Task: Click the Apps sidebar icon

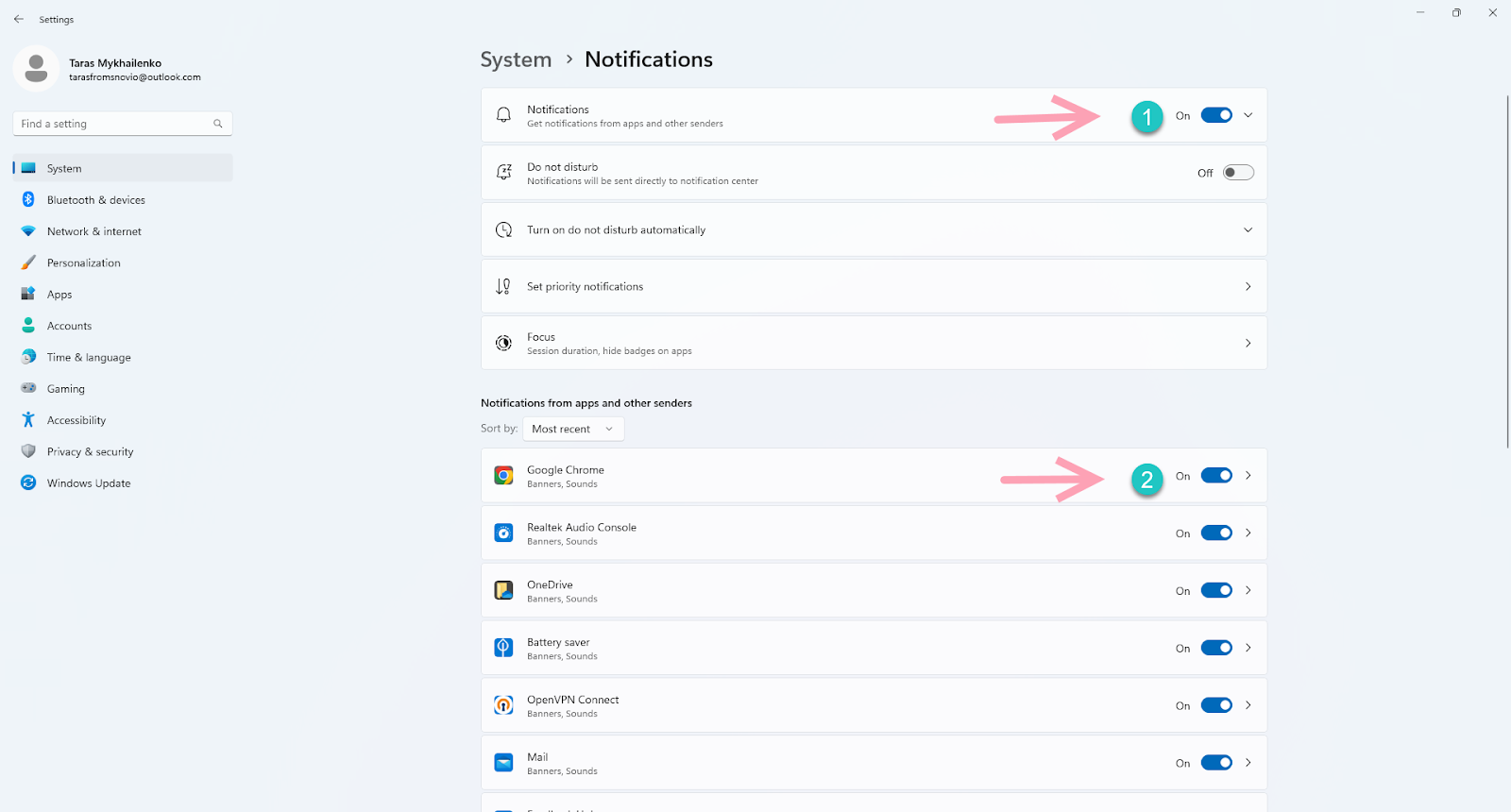Action: click(28, 294)
